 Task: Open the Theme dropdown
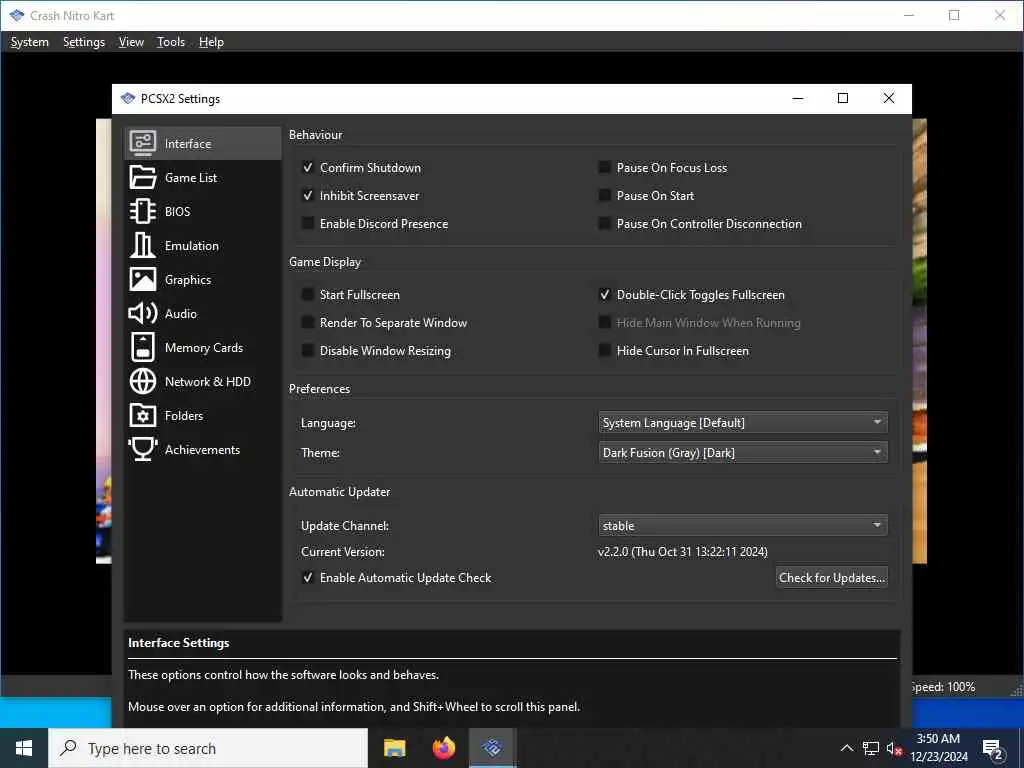click(743, 453)
